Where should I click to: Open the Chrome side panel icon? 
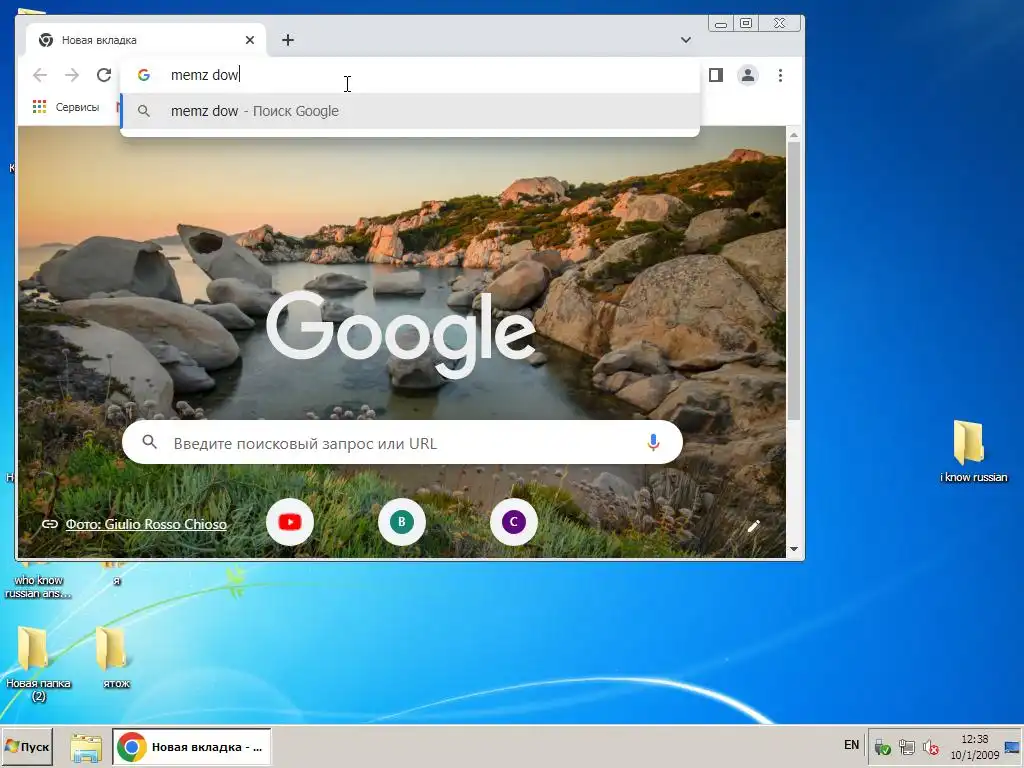point(716,75)
